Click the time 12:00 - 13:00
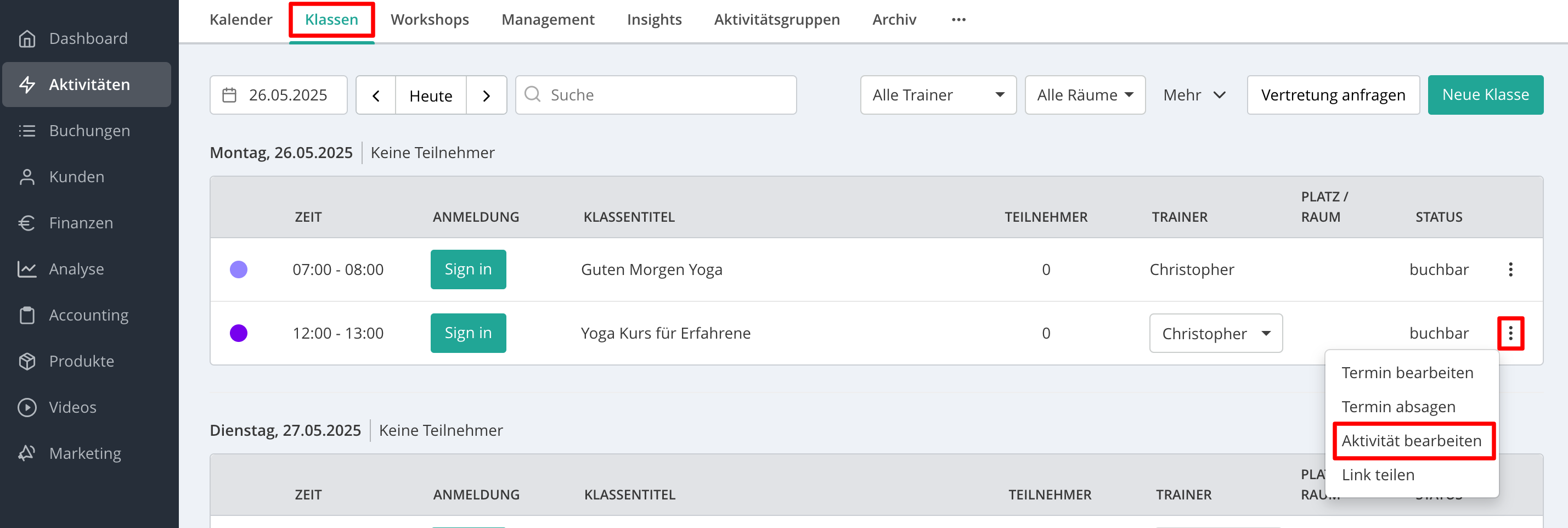The height and width of the screenshot is (528, 1568). click(x=338, y=333)
